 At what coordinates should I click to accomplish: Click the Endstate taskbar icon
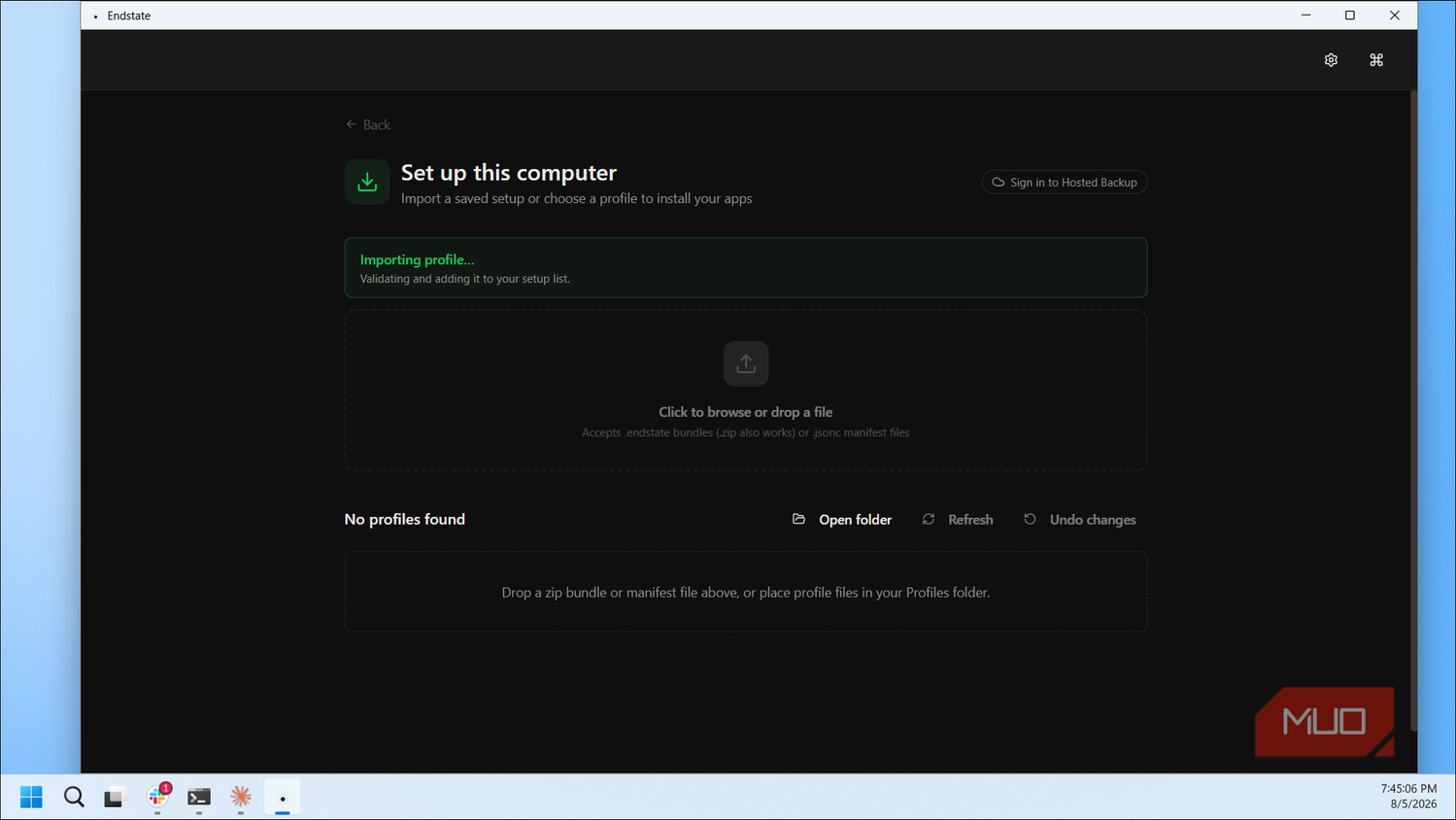click(283, 797)
